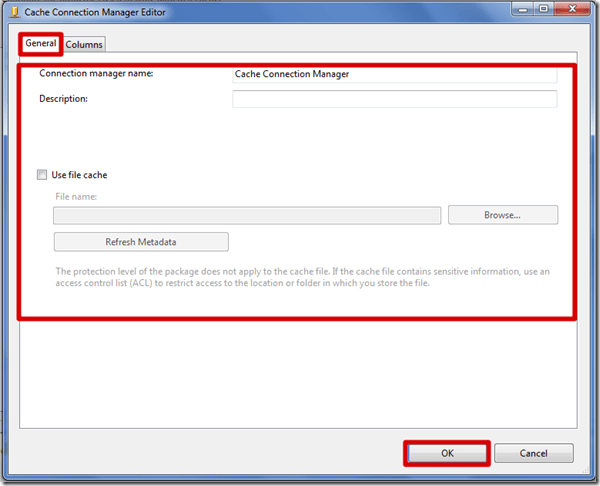Viewport: 600px width, 486px height.
Task: Focus the Description text box
Action: (394, 99)
